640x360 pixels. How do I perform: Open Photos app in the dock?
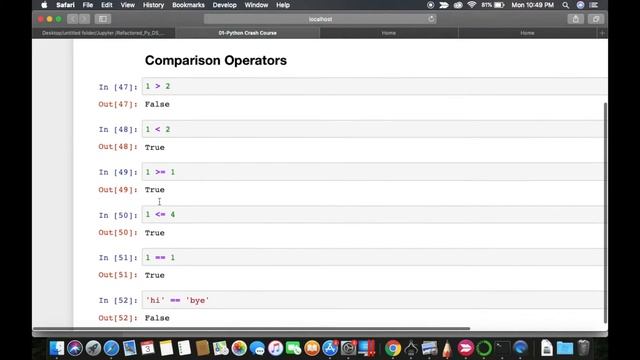(239, 348)
